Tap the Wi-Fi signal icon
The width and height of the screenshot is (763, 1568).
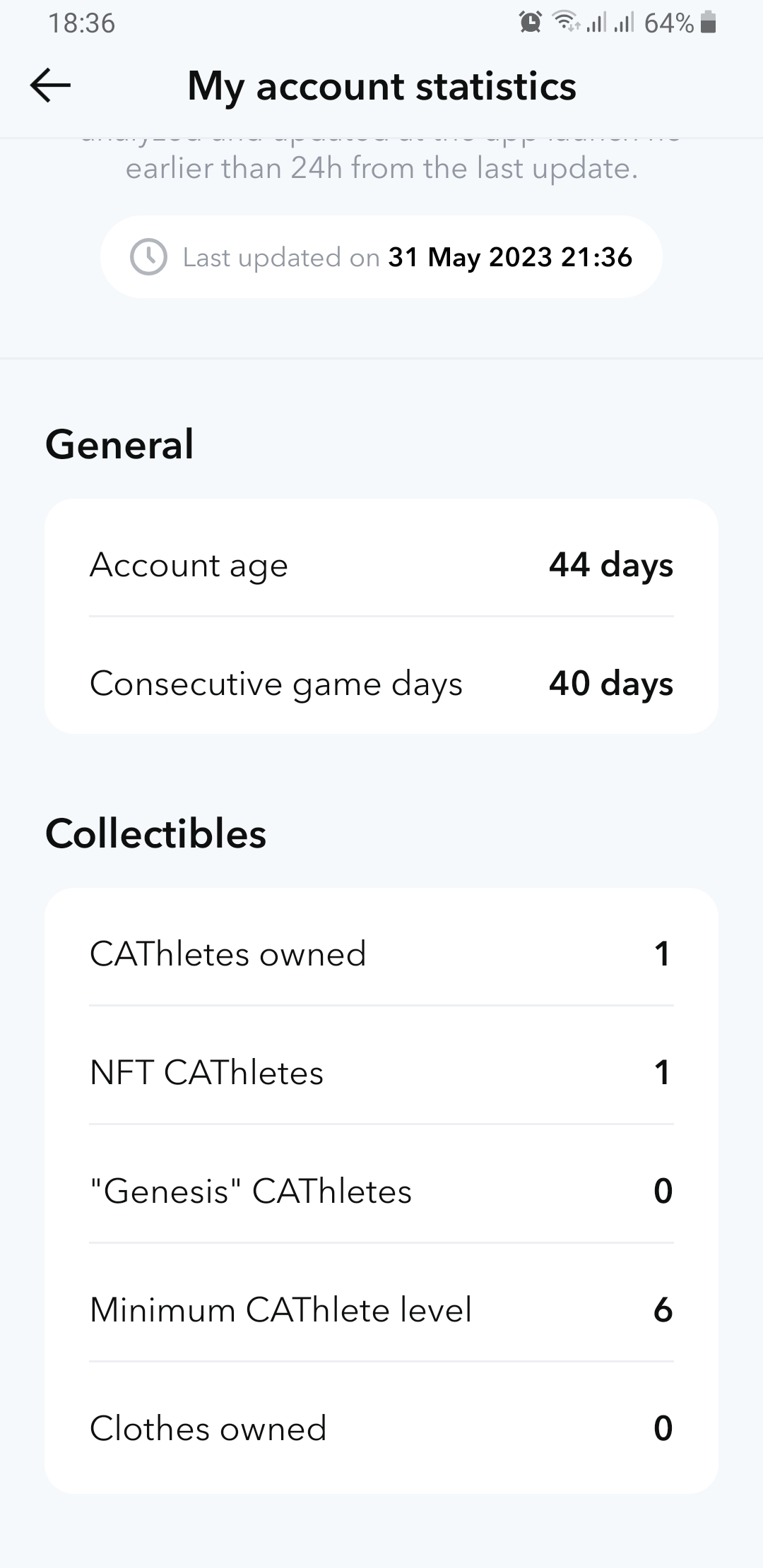pos(566,23)
